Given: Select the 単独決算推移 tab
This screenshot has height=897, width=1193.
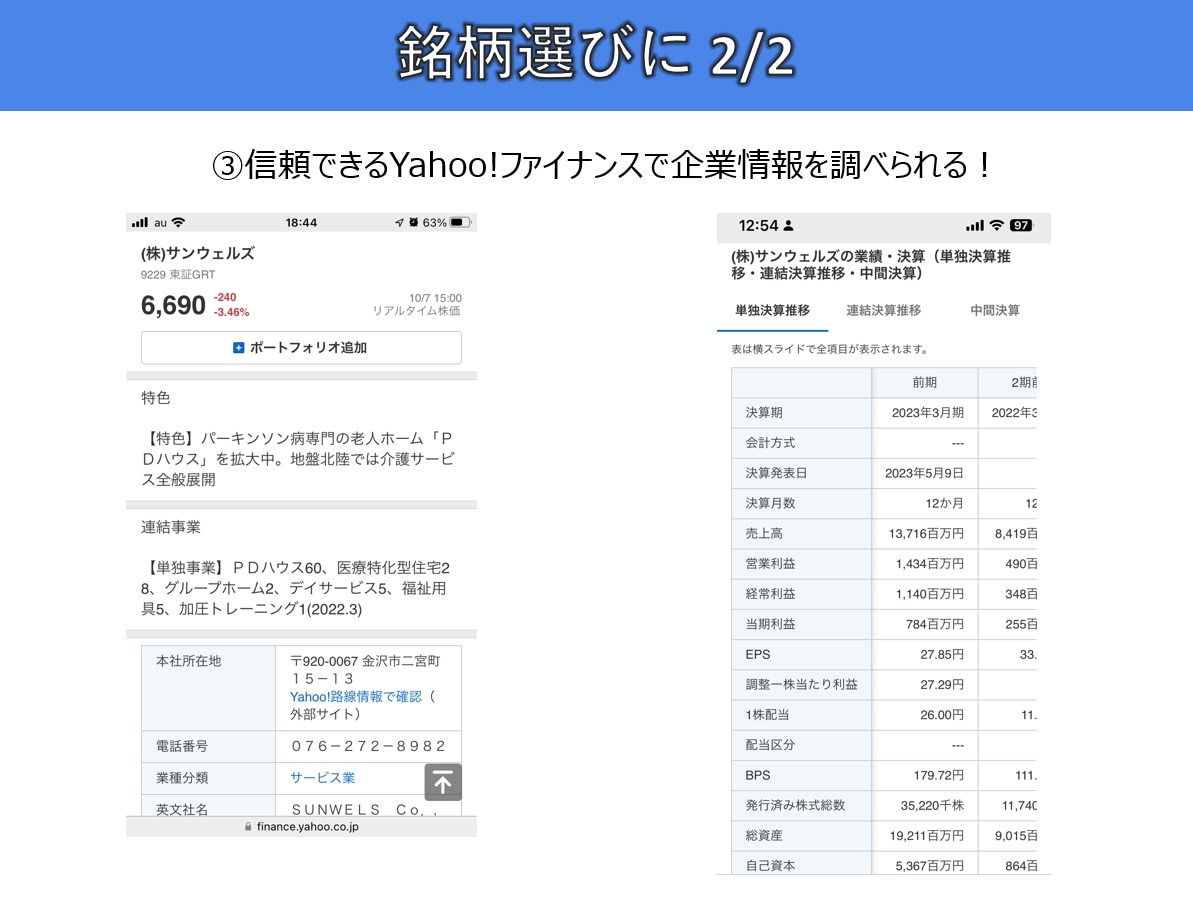Looking at the screenshot, I should tap(772, 310).
